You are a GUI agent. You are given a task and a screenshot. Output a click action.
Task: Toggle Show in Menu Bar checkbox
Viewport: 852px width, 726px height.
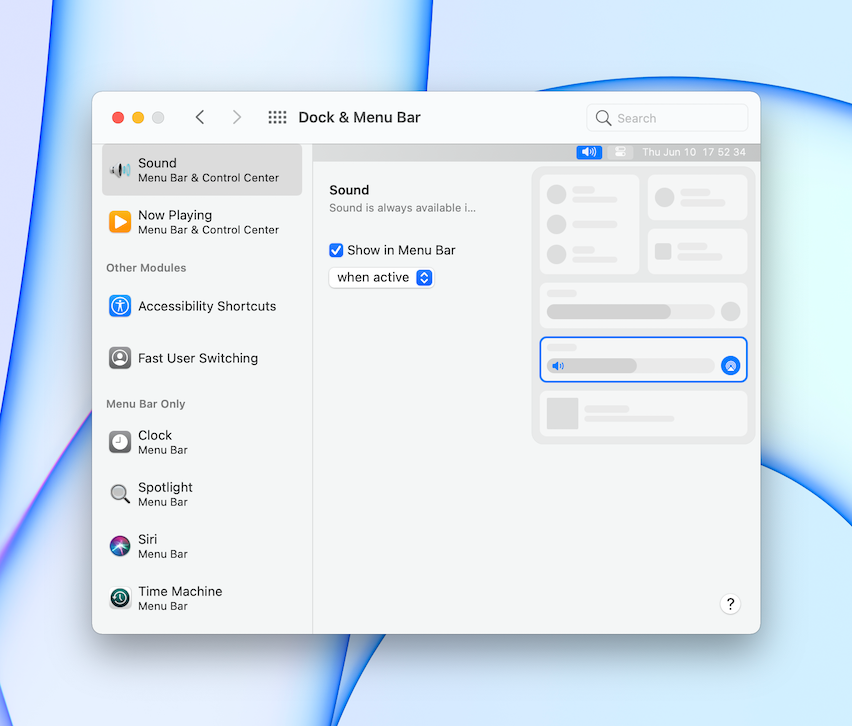336,250
